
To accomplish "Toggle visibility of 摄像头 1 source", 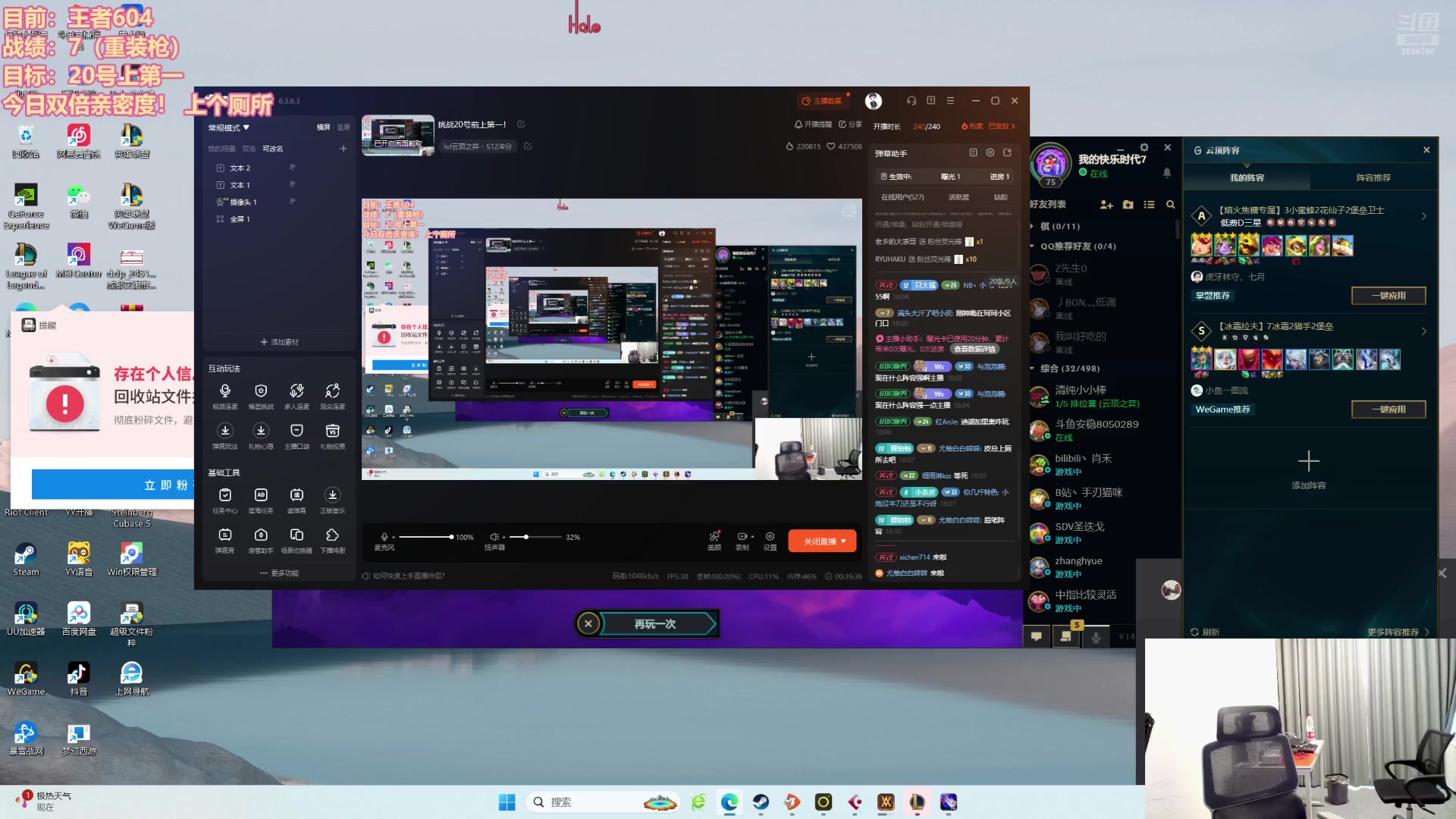I will pos(292,202).
